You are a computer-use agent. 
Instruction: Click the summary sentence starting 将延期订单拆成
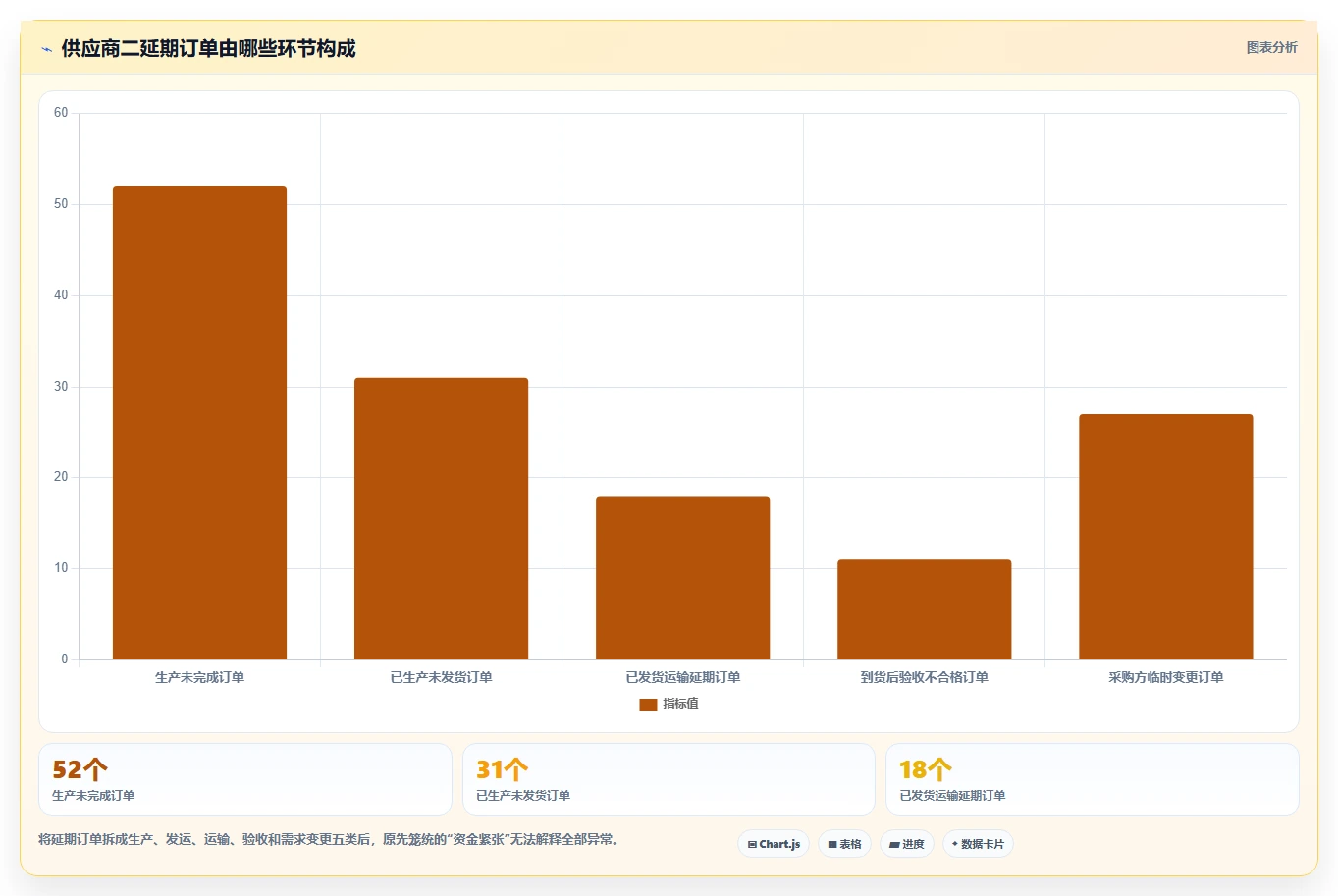[x=329, y=839]
